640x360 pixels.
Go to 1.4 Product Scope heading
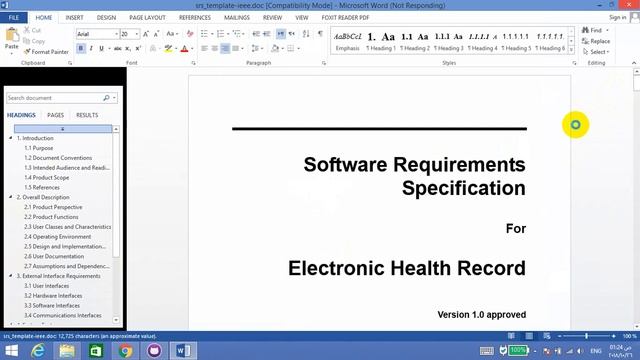(x=47, y=178)
